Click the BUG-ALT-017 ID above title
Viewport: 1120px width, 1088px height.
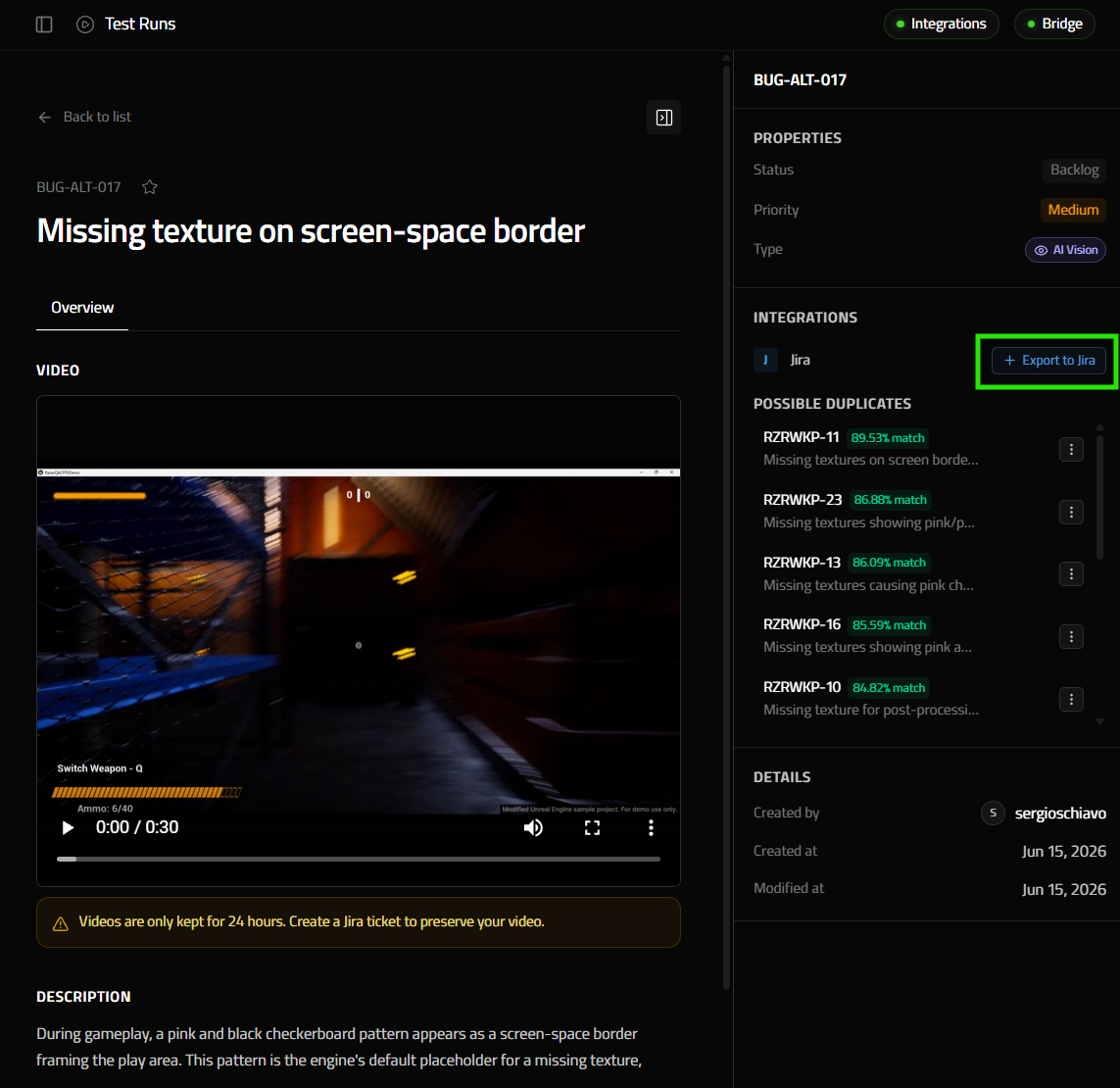pos(78,187)
